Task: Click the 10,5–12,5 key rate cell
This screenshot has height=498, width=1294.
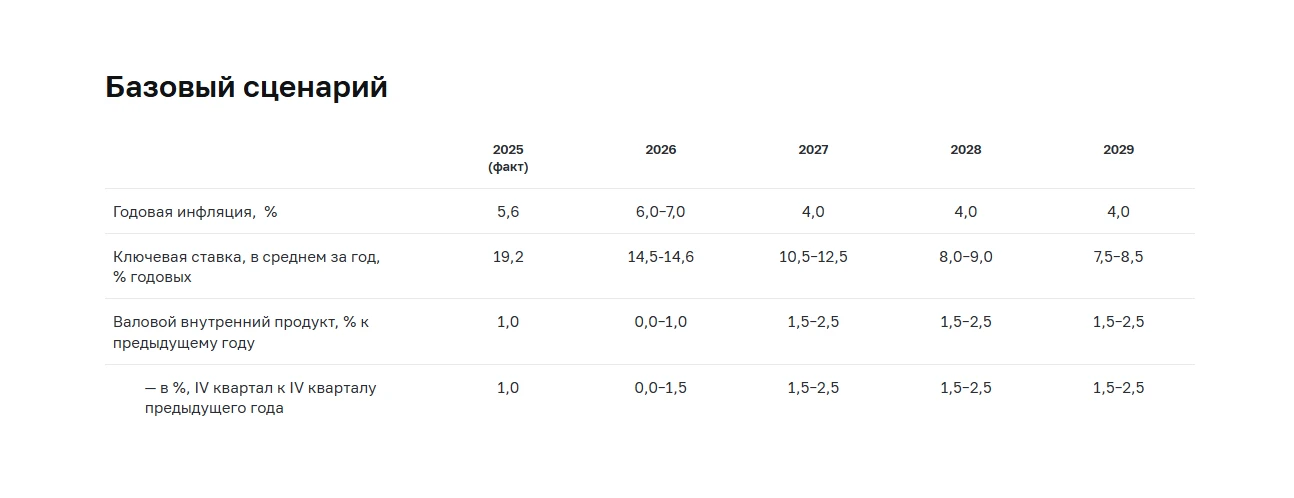Action: [813, 257]
